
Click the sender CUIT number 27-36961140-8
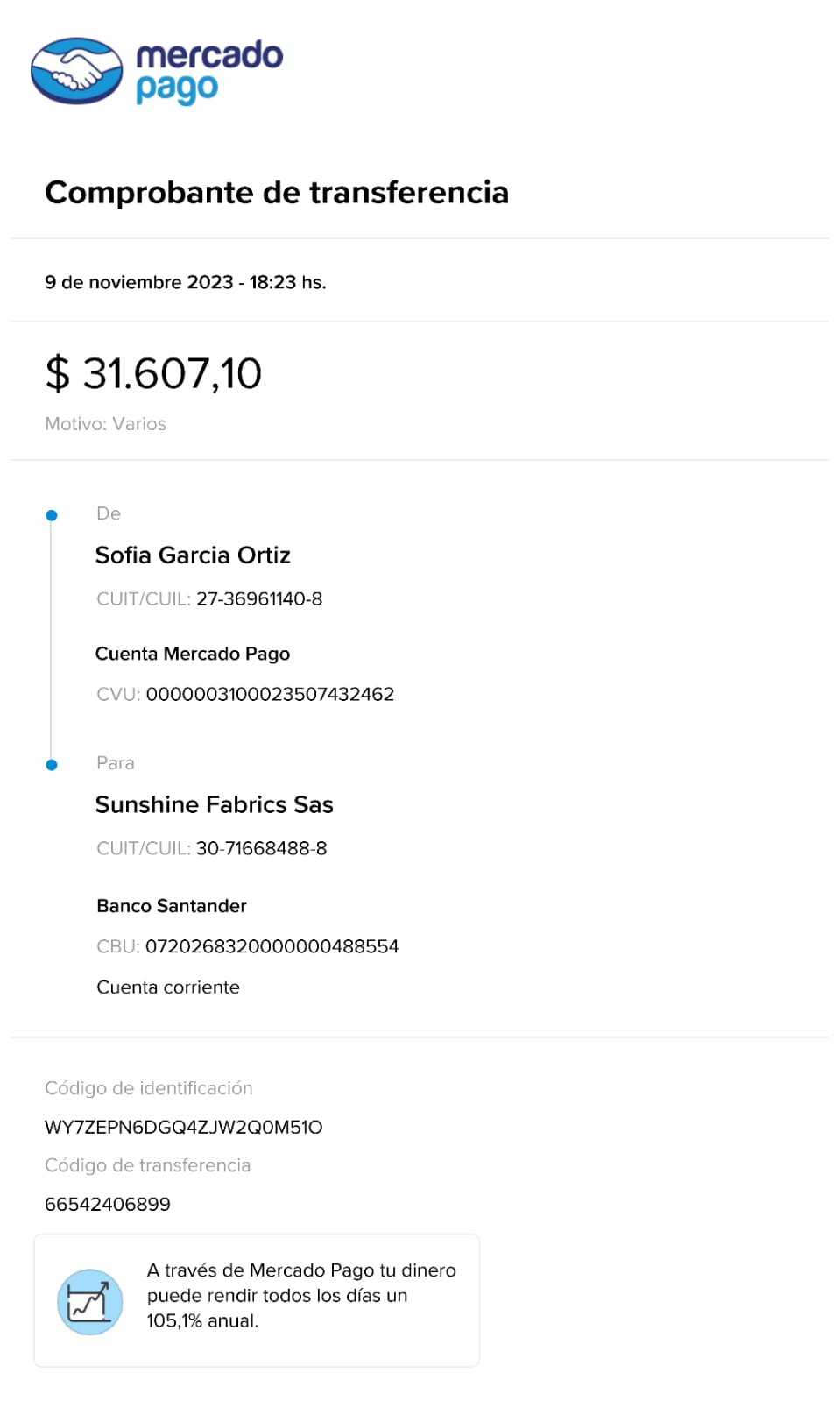[259, 599]
